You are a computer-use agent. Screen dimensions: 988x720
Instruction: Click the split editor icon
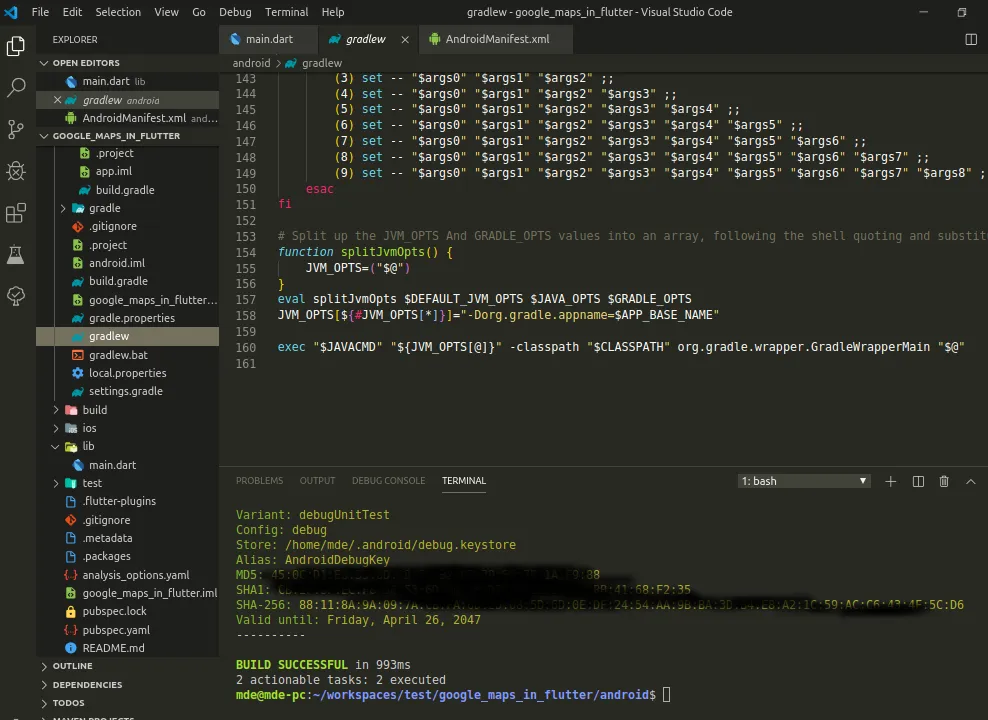point(970,39)
